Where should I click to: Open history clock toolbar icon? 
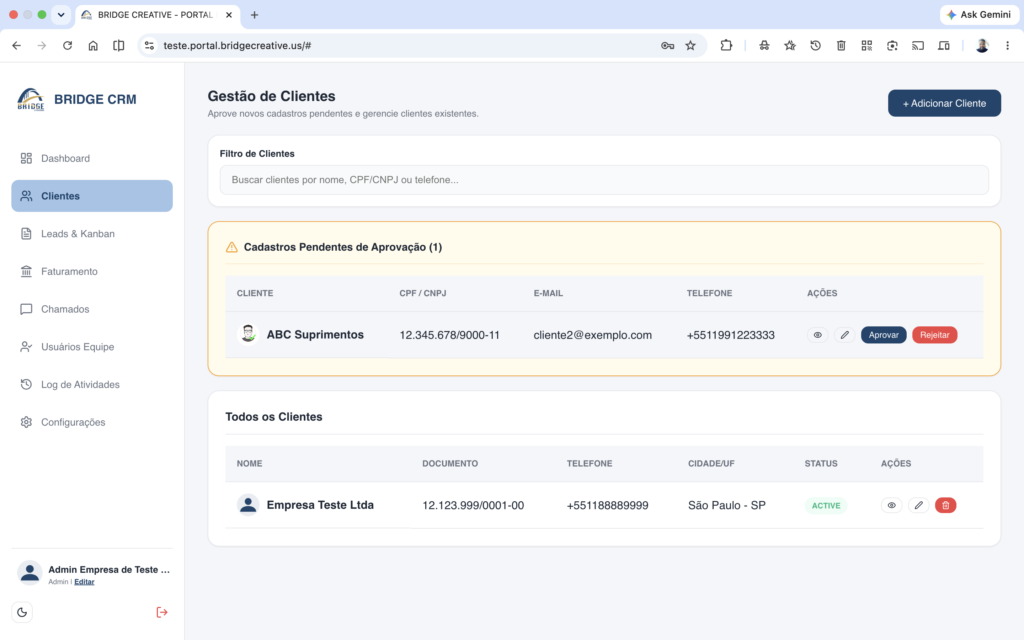tap(815, 46)
